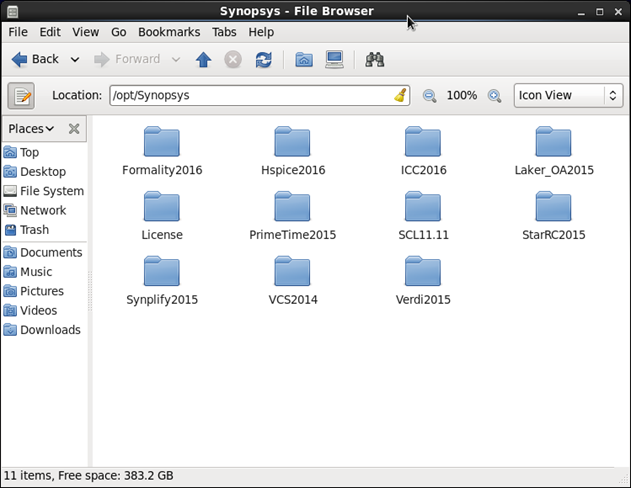This screenshot has height=488, width=631.
Task: Clear the location field with broom icon
Action: (x=400, y=95)
